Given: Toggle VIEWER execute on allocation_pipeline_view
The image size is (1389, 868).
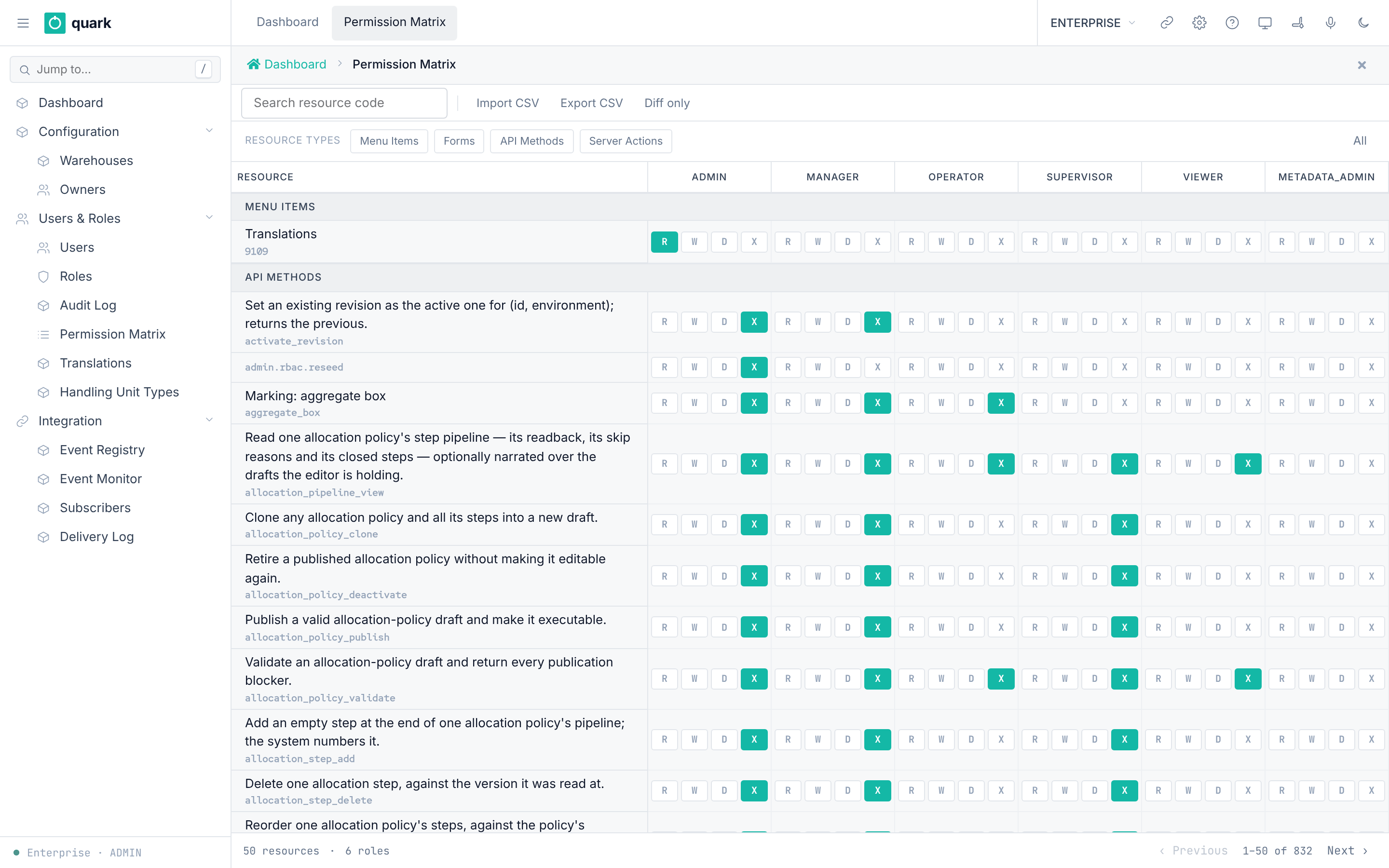Looking at the screenshot, I should pos(1247,464).
